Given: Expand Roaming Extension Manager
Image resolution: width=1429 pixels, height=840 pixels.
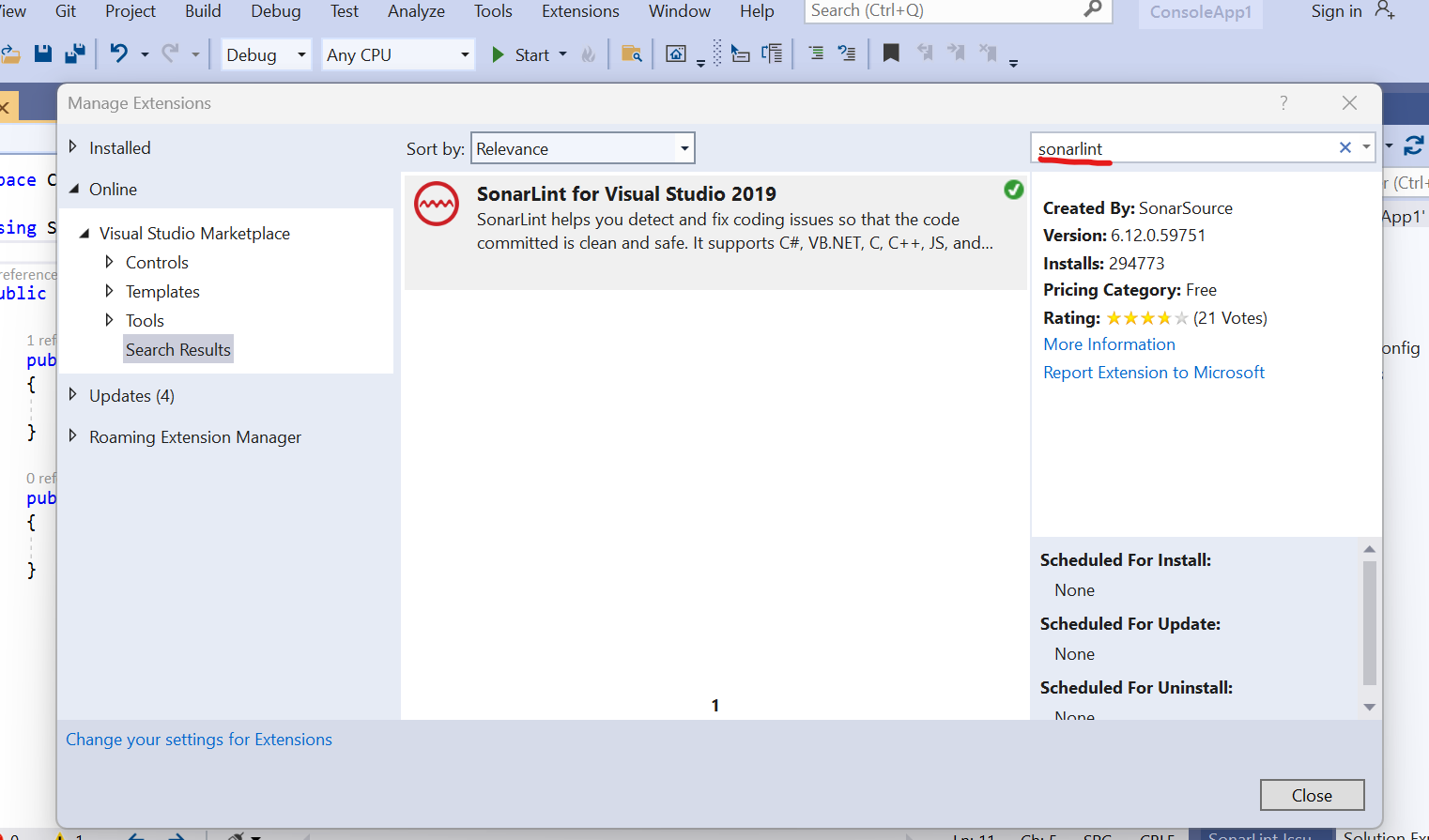Looking at the screenshot, I should 72,436.
